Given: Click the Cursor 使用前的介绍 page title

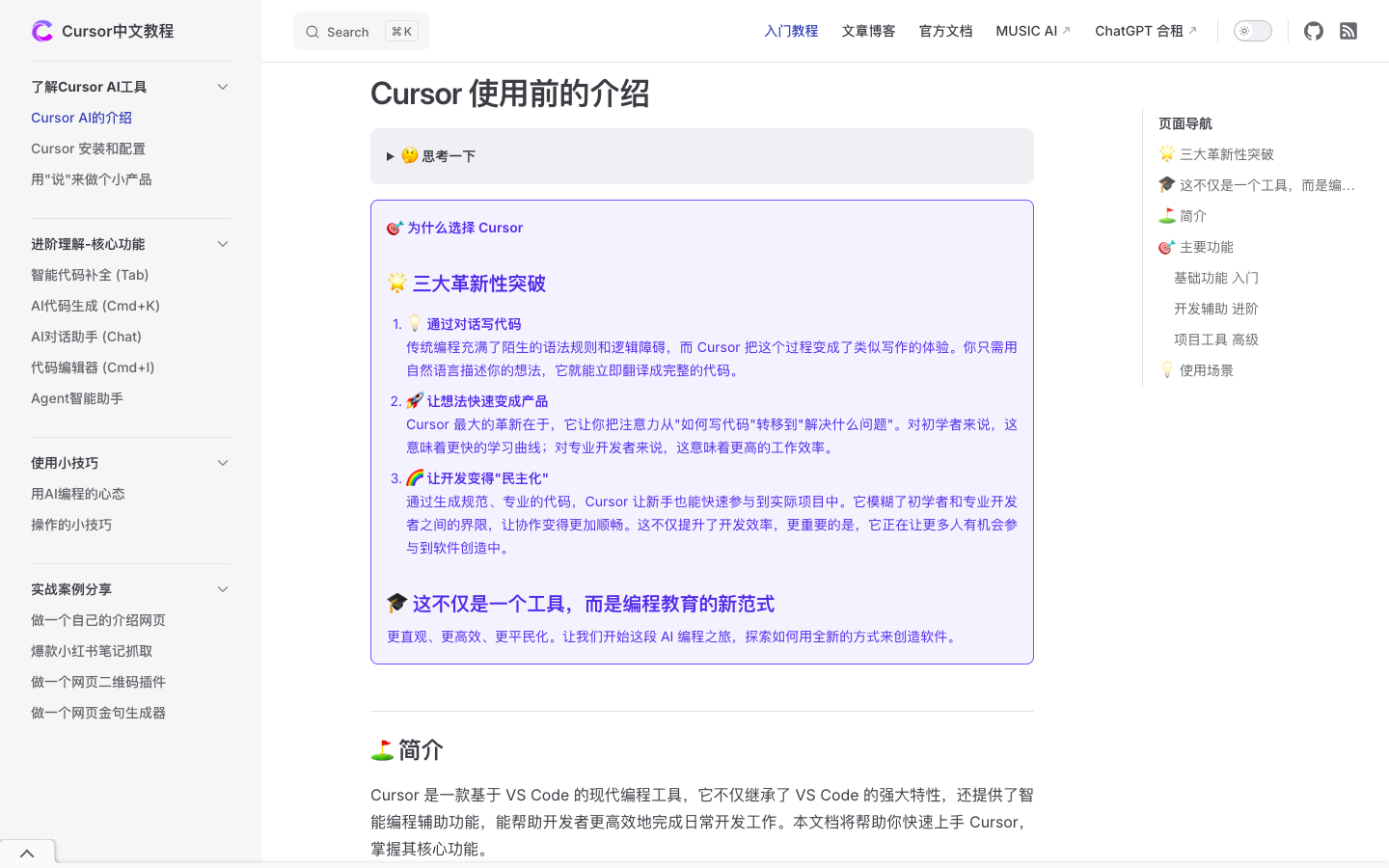Looking at the screenshot, I should (x=509, y=94).
